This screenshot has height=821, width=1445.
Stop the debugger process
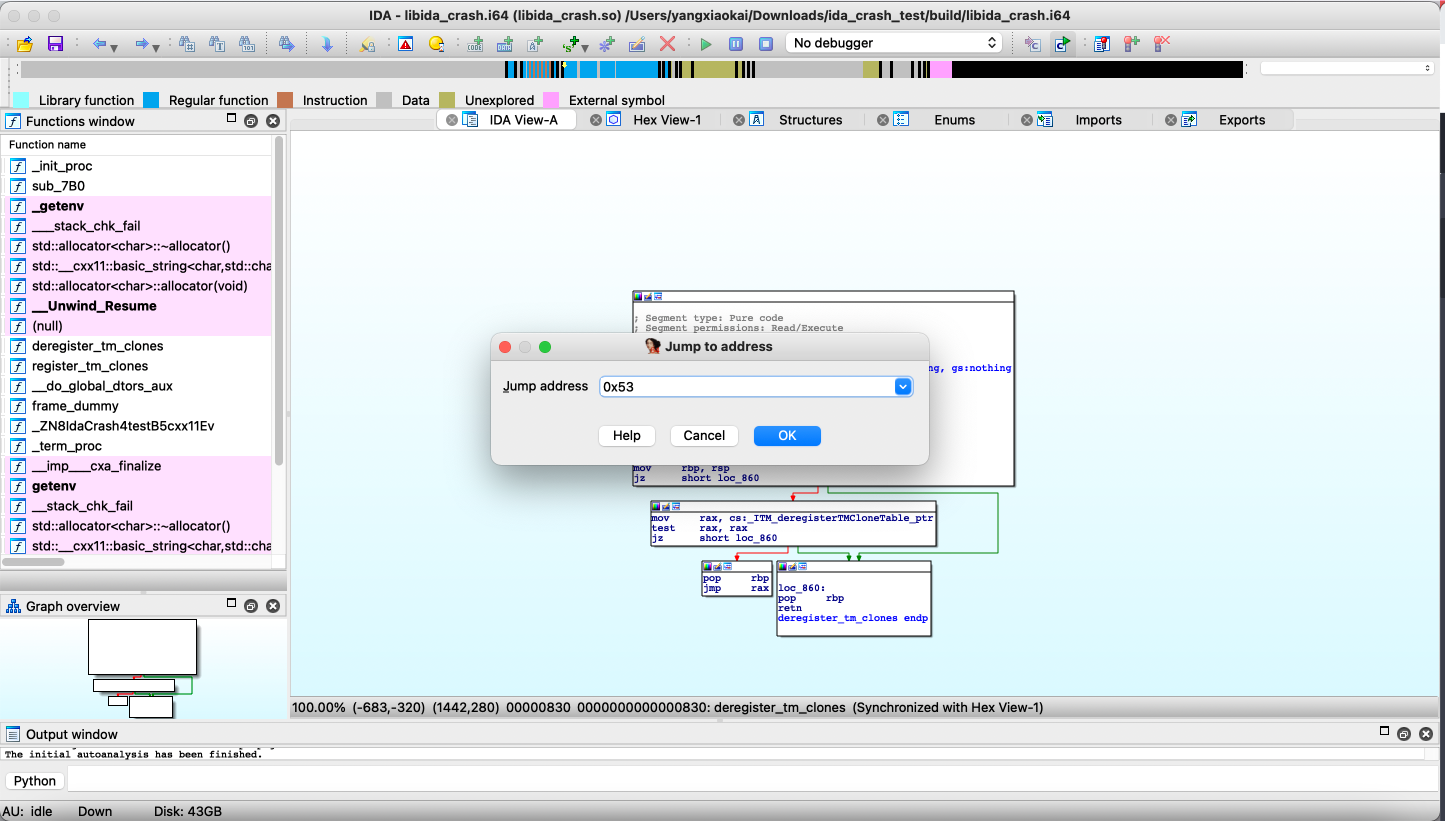(766, 44)
